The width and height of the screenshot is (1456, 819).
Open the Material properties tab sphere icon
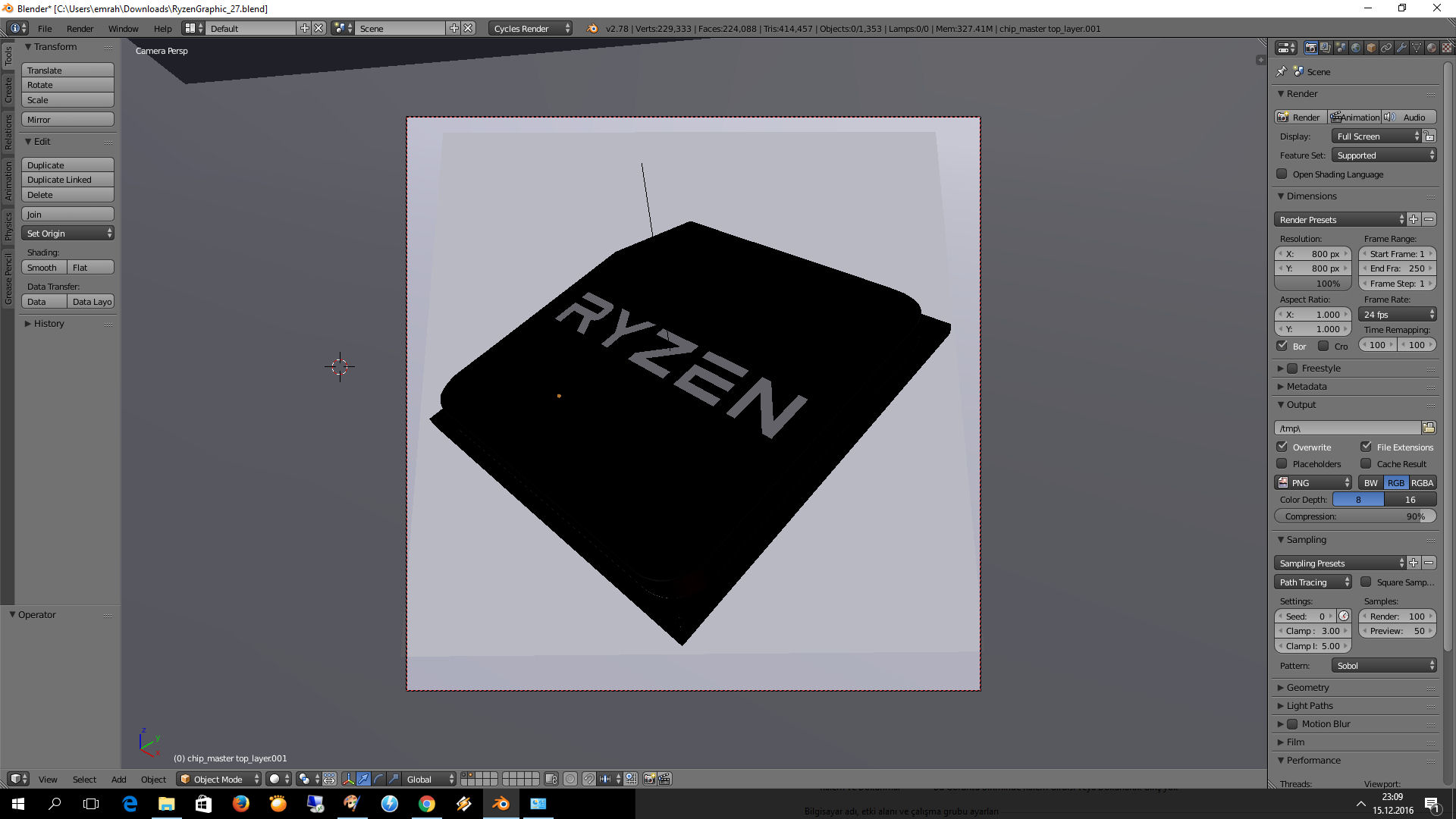pyautogui.click(x=1432, y=48)
